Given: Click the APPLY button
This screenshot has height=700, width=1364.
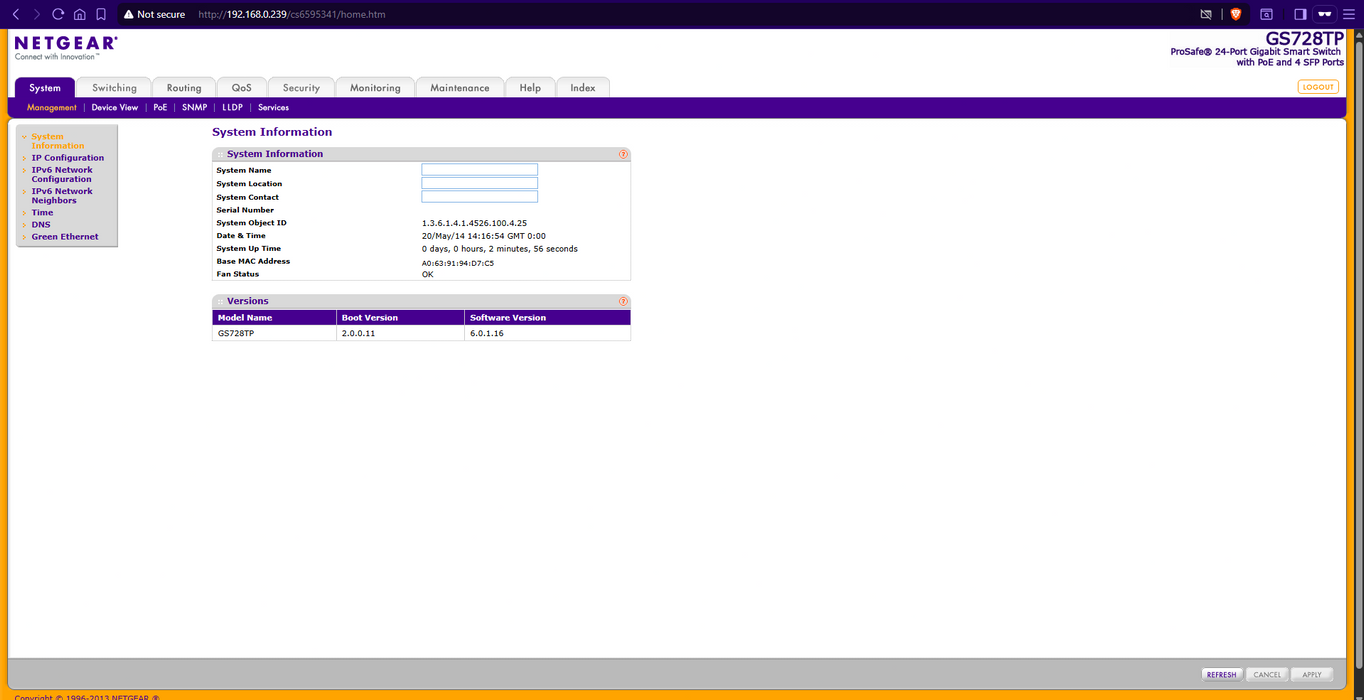Looking at the screenshot, I should [1312, 675].
